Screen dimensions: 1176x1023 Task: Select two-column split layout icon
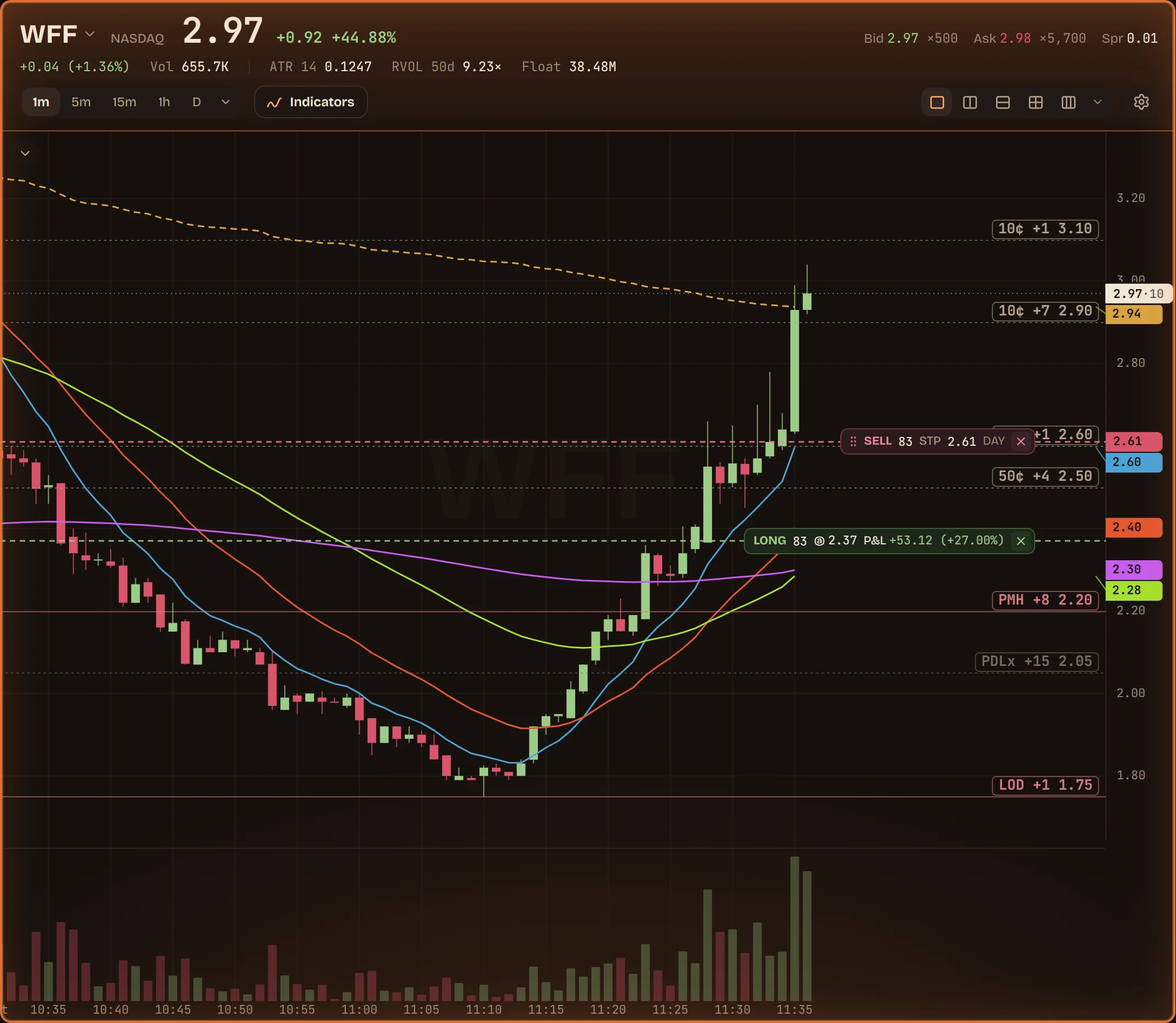970,102
